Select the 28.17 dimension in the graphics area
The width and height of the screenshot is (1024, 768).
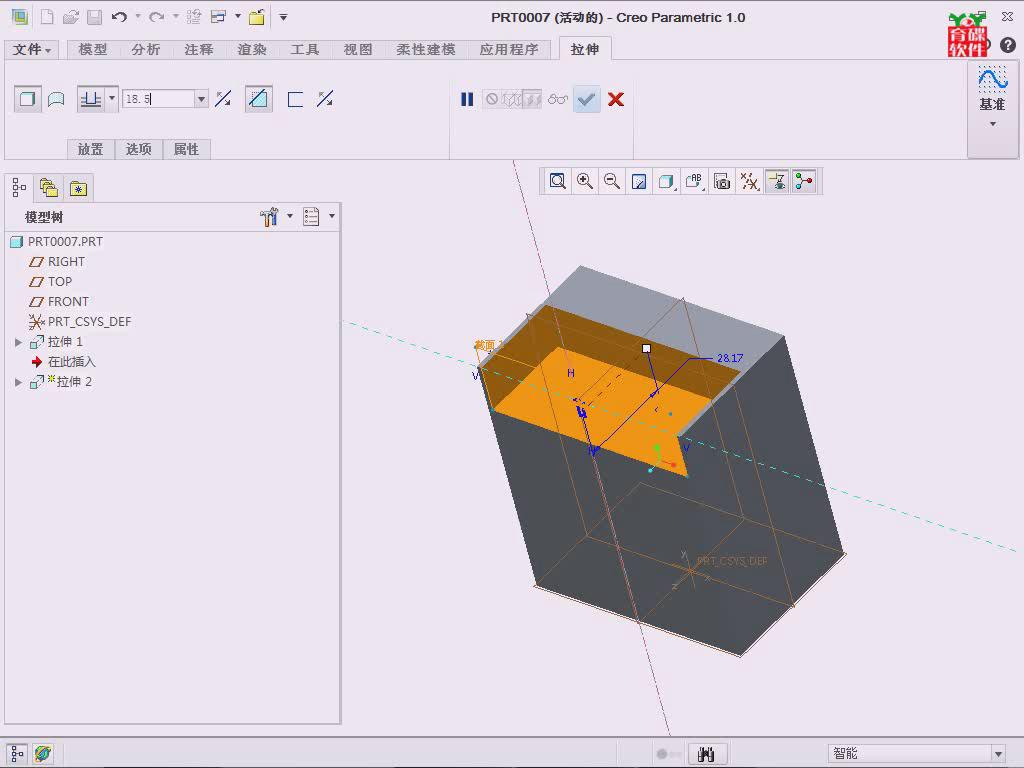pyautogui.click(x=730, y=358)
